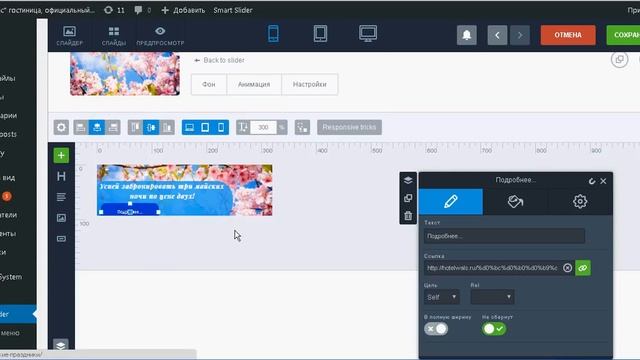Open the updates counter 11 in admin bar

click(114, 10)
